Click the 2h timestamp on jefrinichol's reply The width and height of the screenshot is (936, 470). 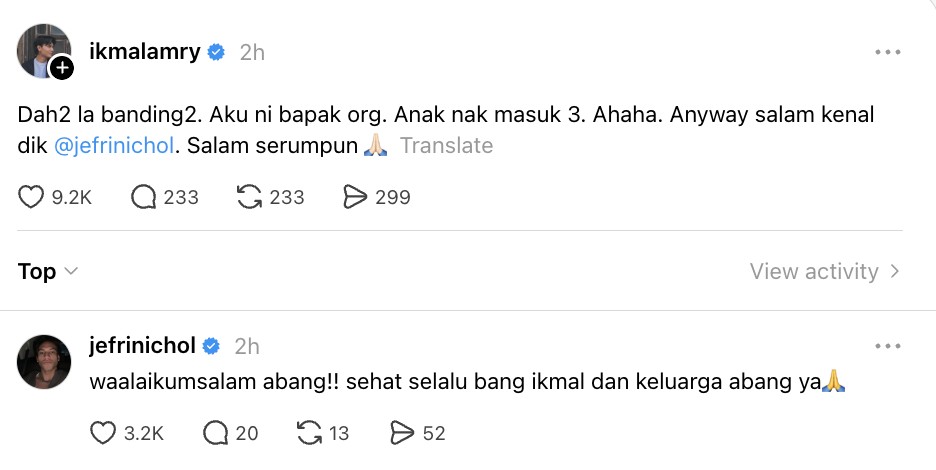(x=246, y=346)
